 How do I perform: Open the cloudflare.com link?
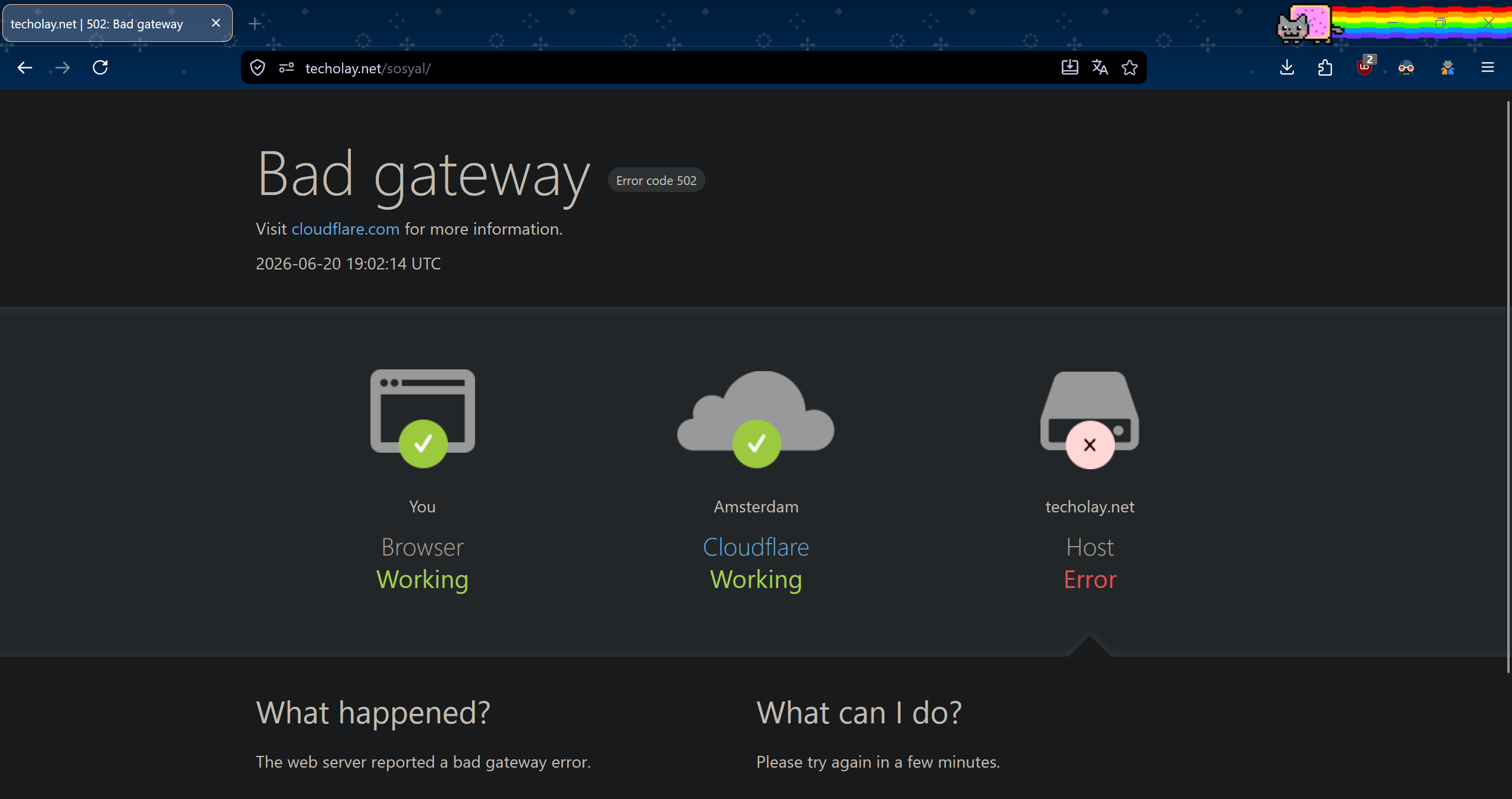pyautogui.click(x=346, y=229)
